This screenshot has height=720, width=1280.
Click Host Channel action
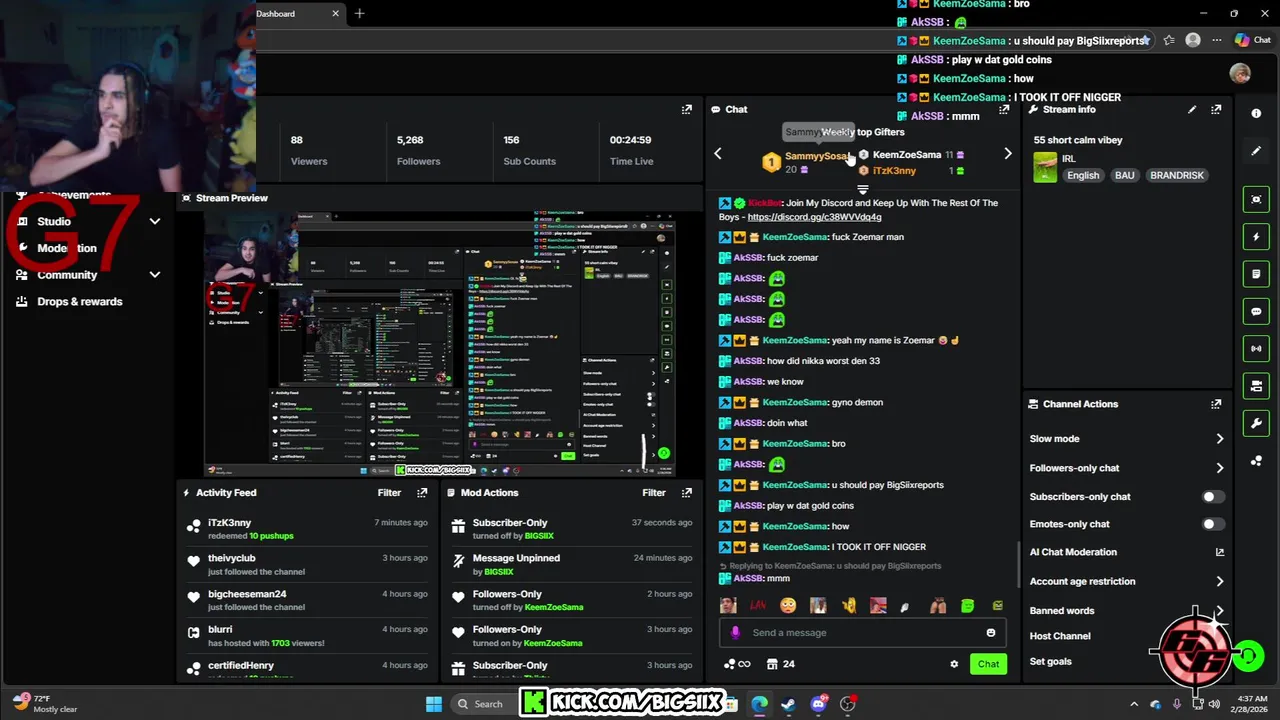click(x=1060, y=636)
